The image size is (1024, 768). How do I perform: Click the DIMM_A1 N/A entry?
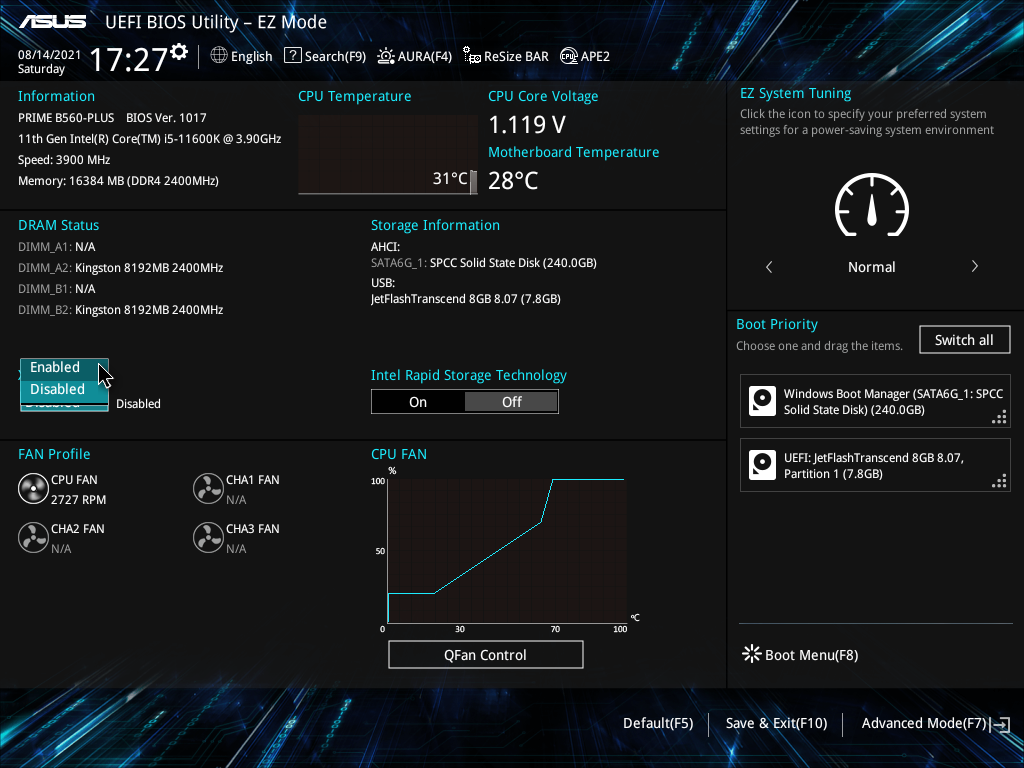[57, 247]
